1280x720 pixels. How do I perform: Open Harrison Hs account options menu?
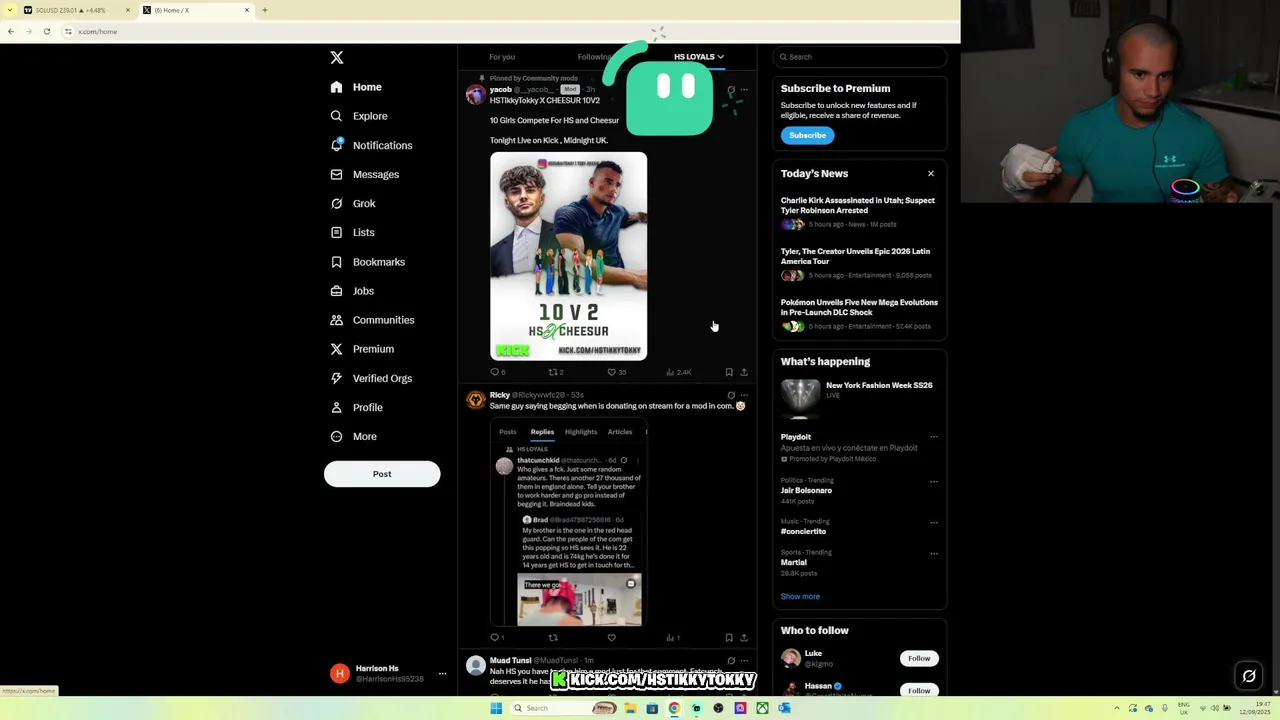442,673
